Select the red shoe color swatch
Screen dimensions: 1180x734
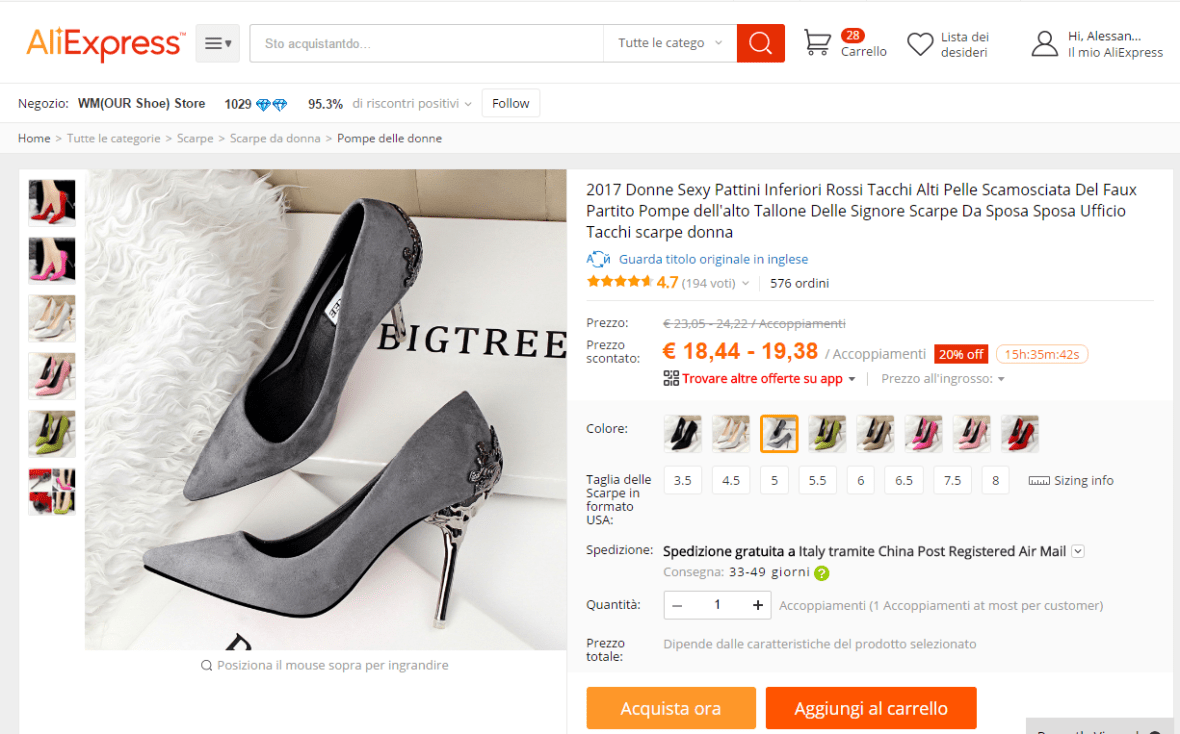[1020, 434]
